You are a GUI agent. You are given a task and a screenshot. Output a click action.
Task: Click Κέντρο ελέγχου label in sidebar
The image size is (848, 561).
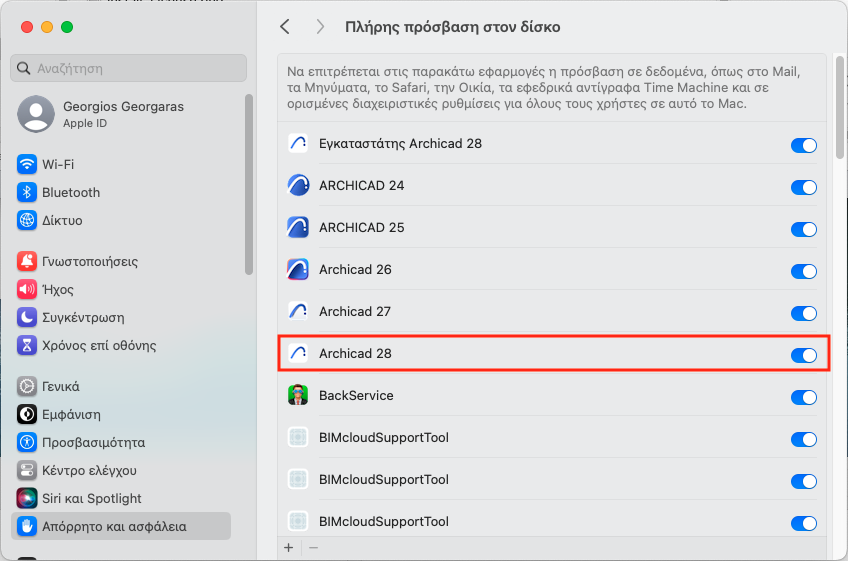pyautogui.click(x=89, y=471)
